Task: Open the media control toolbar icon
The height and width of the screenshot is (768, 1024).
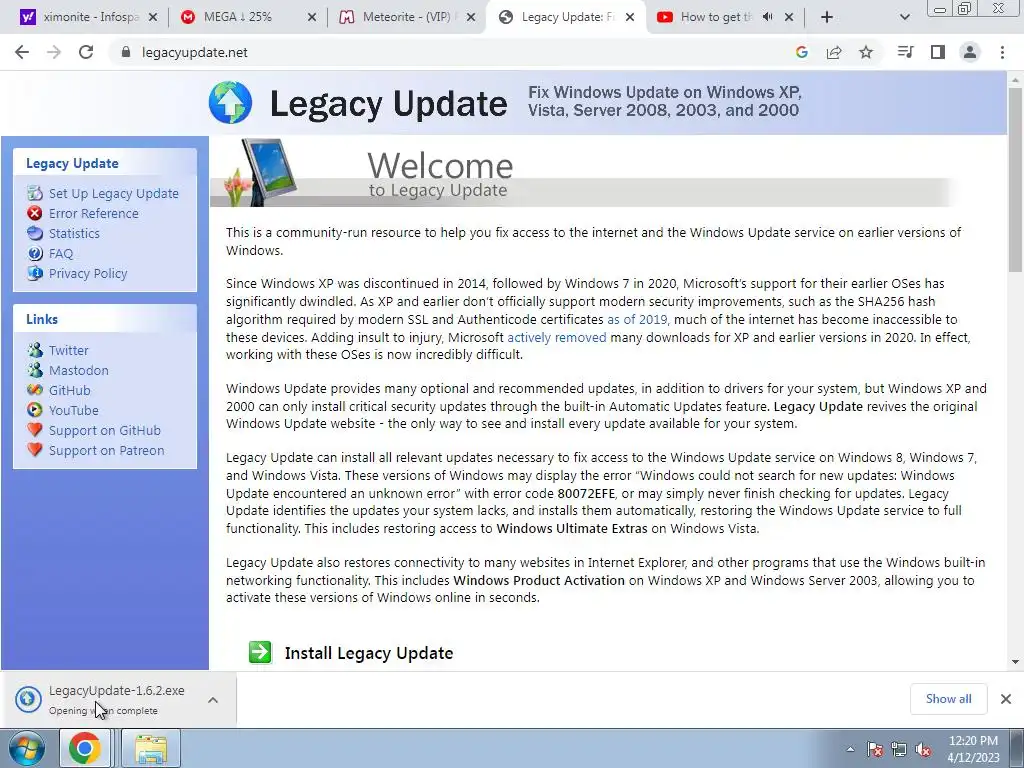Action: (x=905, y=52)
